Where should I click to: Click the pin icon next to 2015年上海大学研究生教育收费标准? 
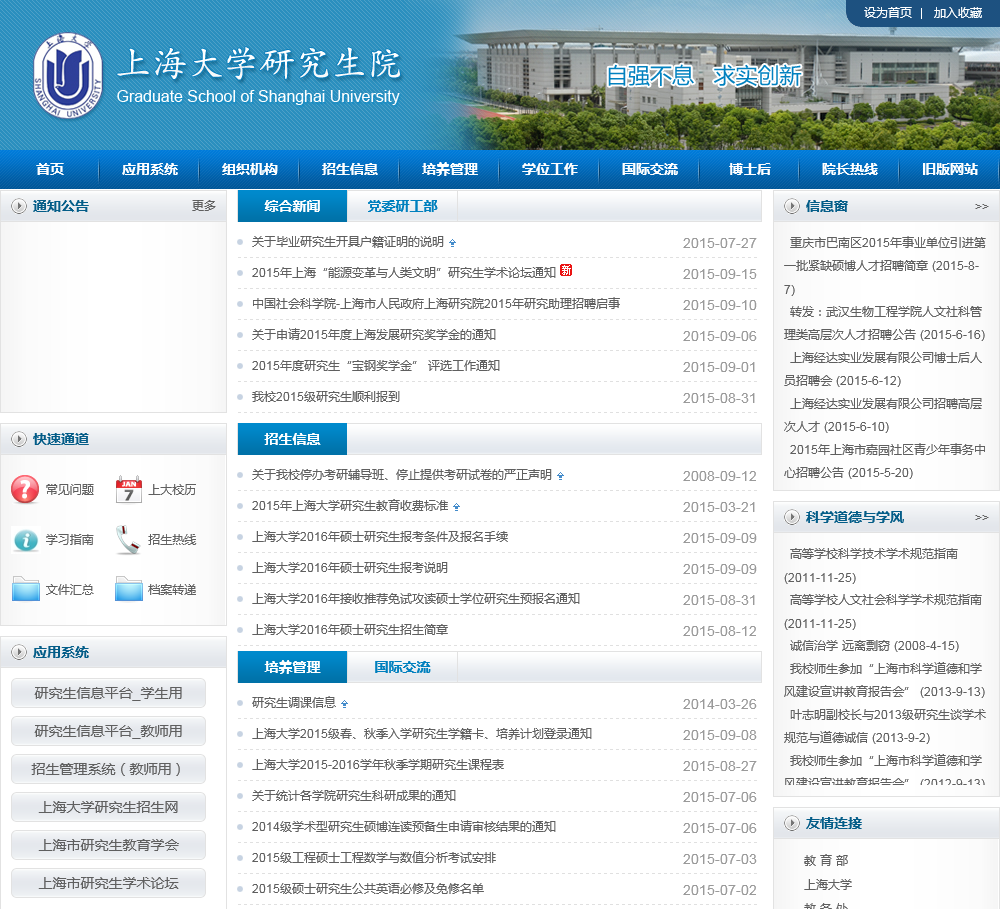457,507
